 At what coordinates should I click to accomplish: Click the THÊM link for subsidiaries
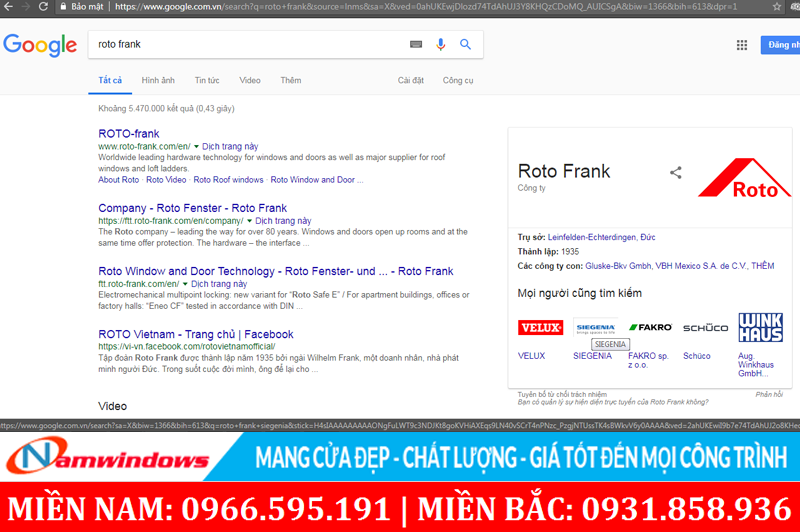(x=763, y=266)
